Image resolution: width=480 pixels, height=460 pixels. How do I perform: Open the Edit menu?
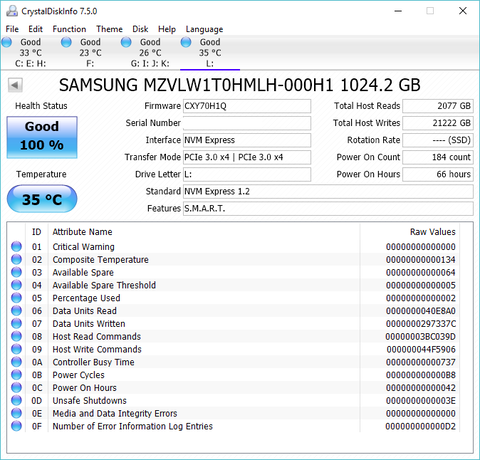35,29
